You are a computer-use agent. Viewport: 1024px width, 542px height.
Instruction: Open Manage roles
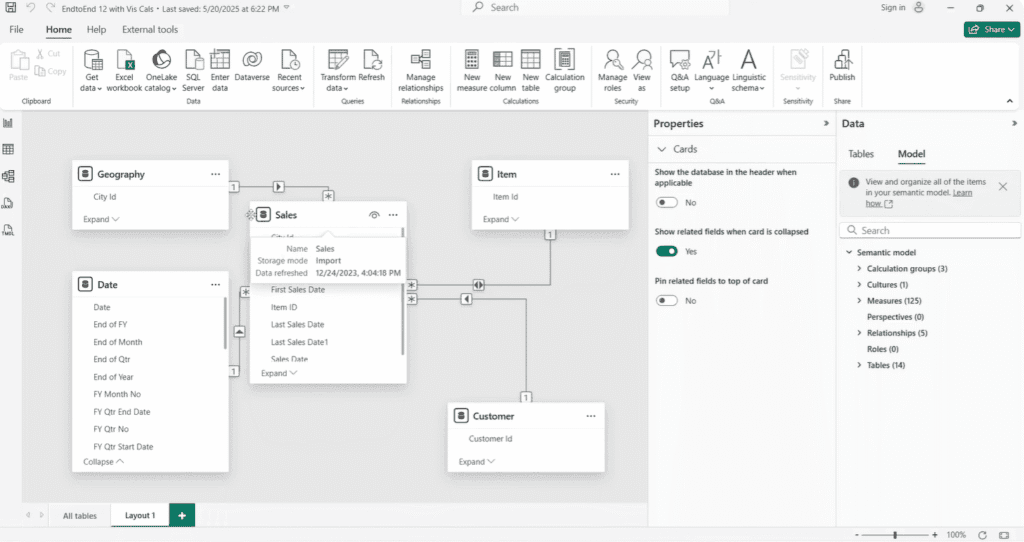click(613, 71)
